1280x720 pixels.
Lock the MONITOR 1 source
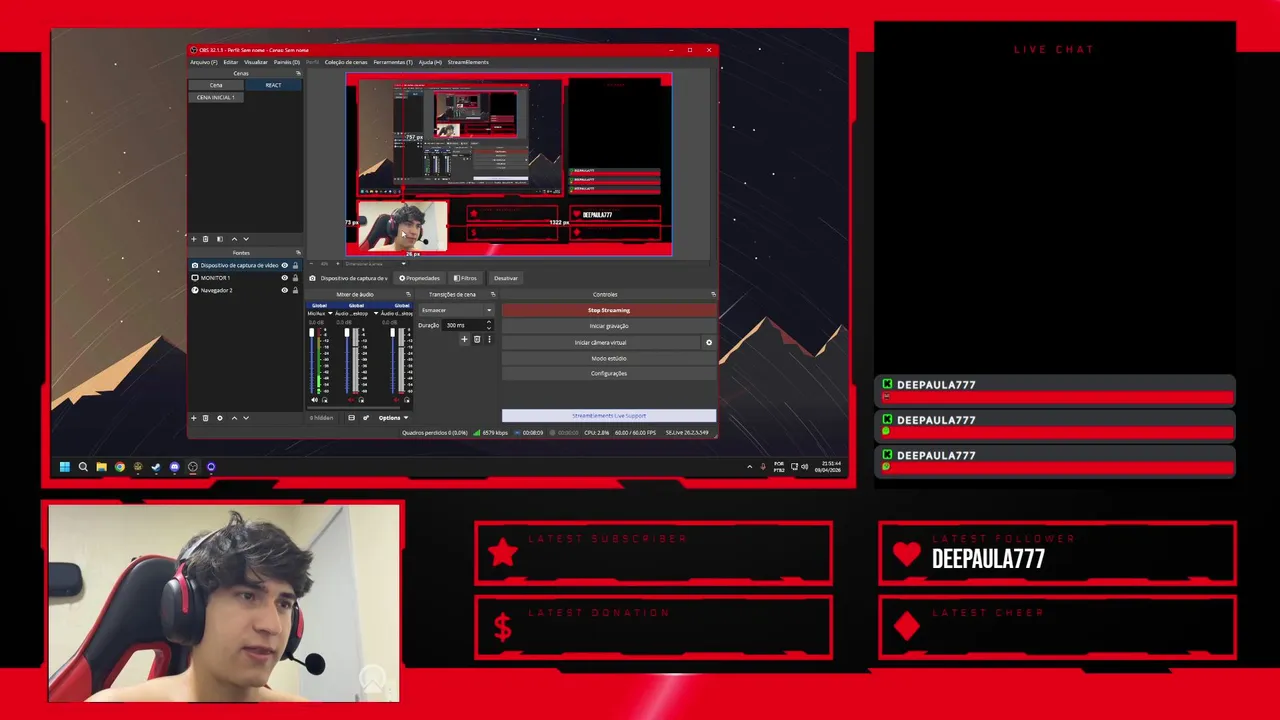(295, 278)
